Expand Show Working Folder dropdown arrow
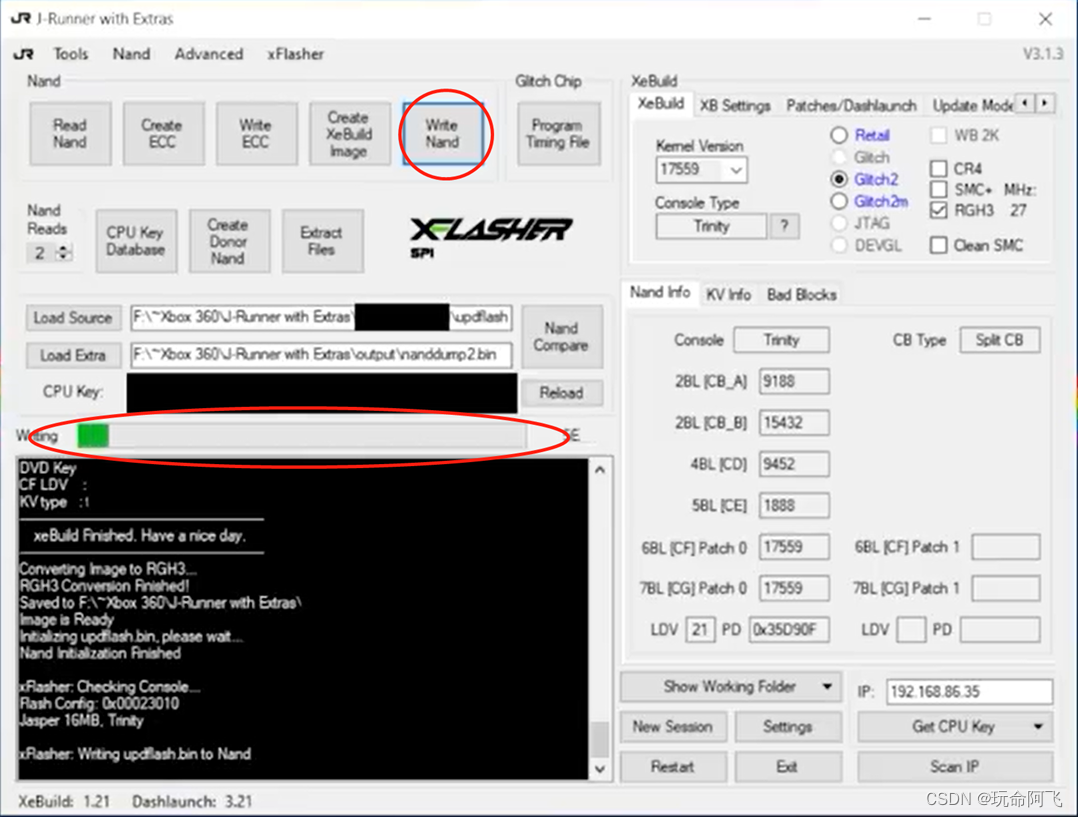The height and width of the screenshot is (817, 1078). pos(827,686)
